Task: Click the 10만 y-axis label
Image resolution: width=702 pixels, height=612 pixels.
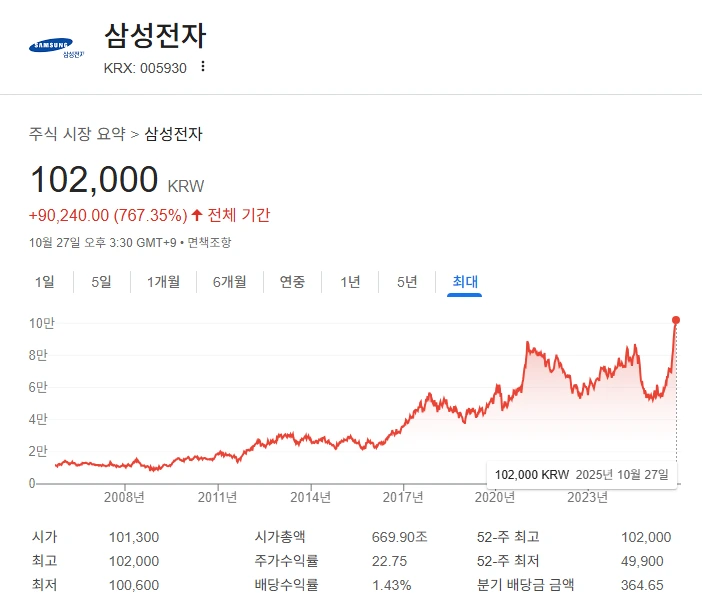Action: point(42,323)
